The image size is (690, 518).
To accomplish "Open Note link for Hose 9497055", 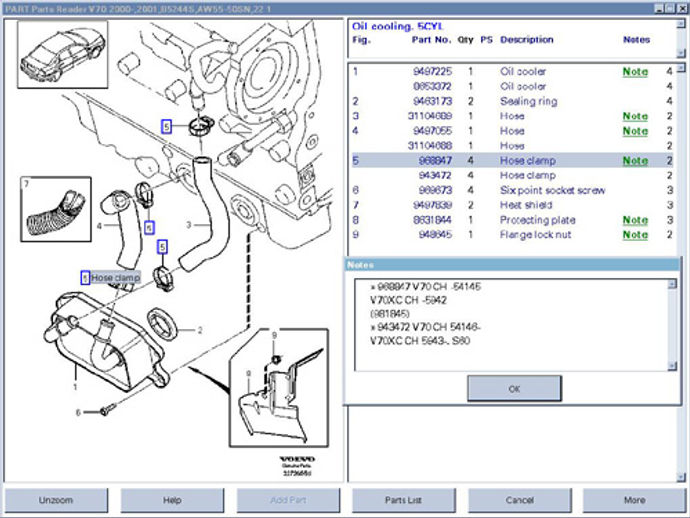I will 635,131.
